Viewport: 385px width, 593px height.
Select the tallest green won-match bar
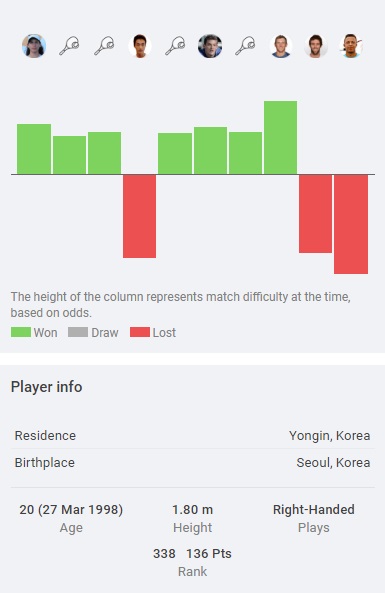(280, 138)
